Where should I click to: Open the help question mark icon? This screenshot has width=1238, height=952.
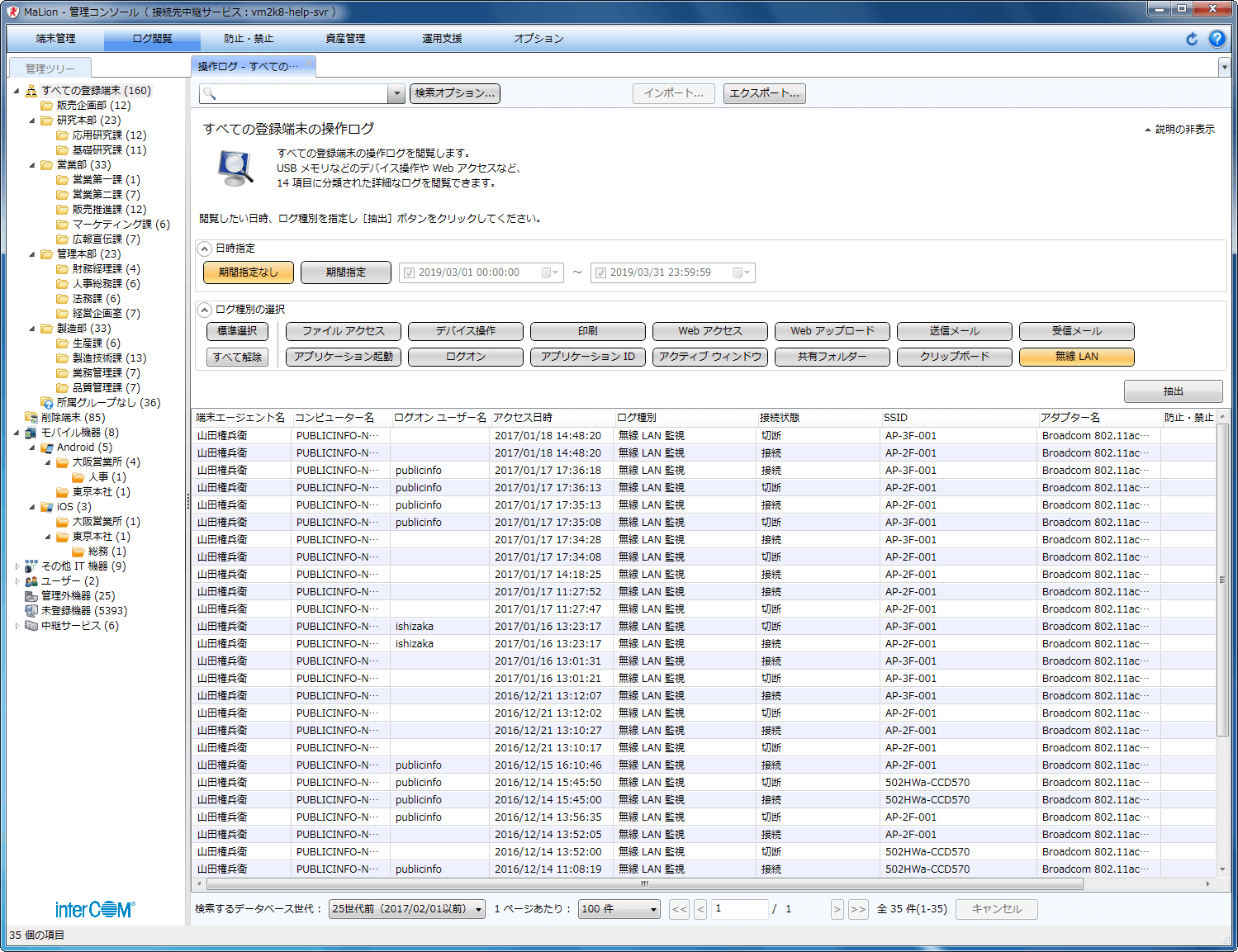(x=1217, y=39)
